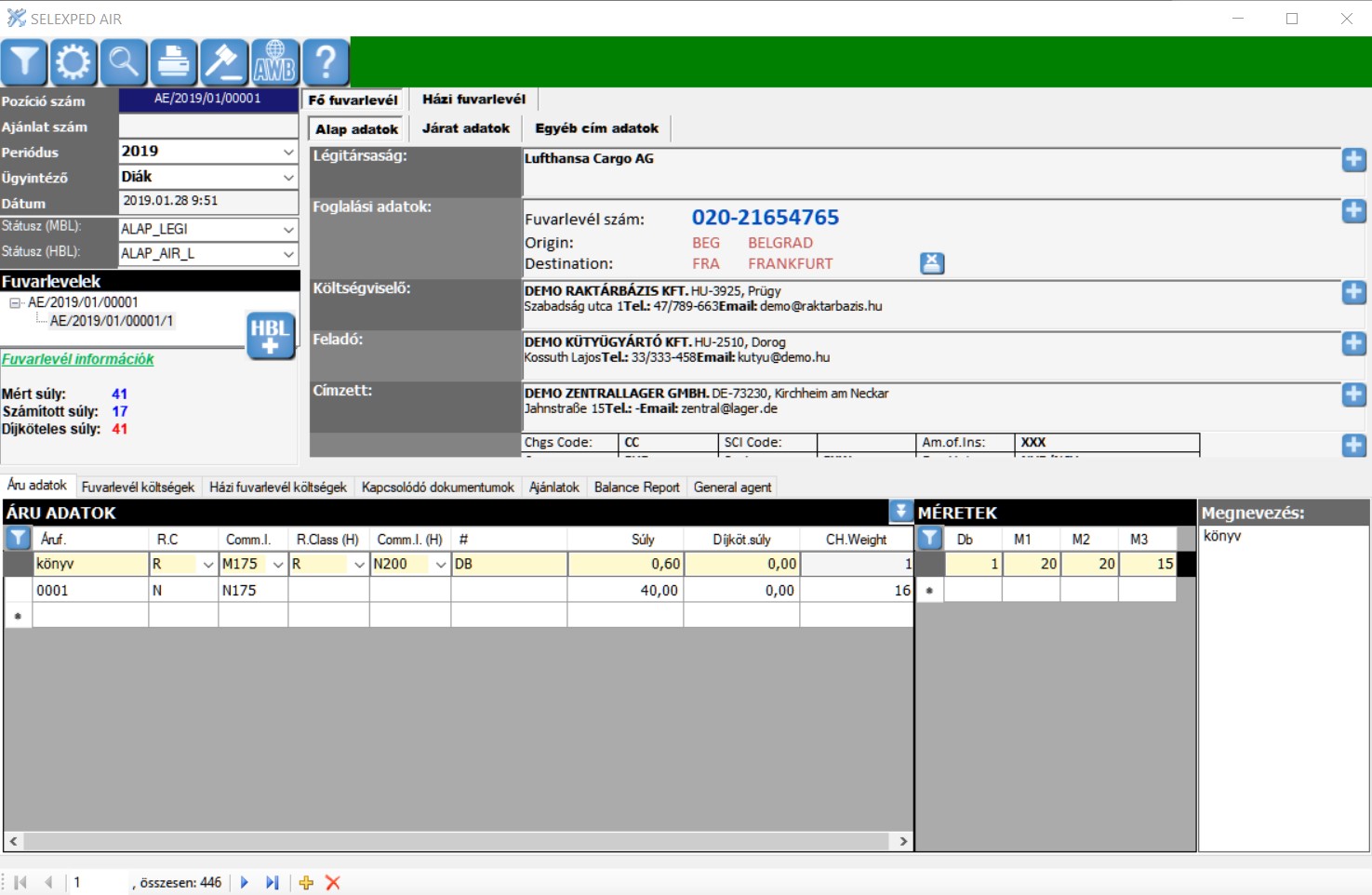Click the plus icon in the Feladó row

pyautogui.click(x=1353, y=343)
